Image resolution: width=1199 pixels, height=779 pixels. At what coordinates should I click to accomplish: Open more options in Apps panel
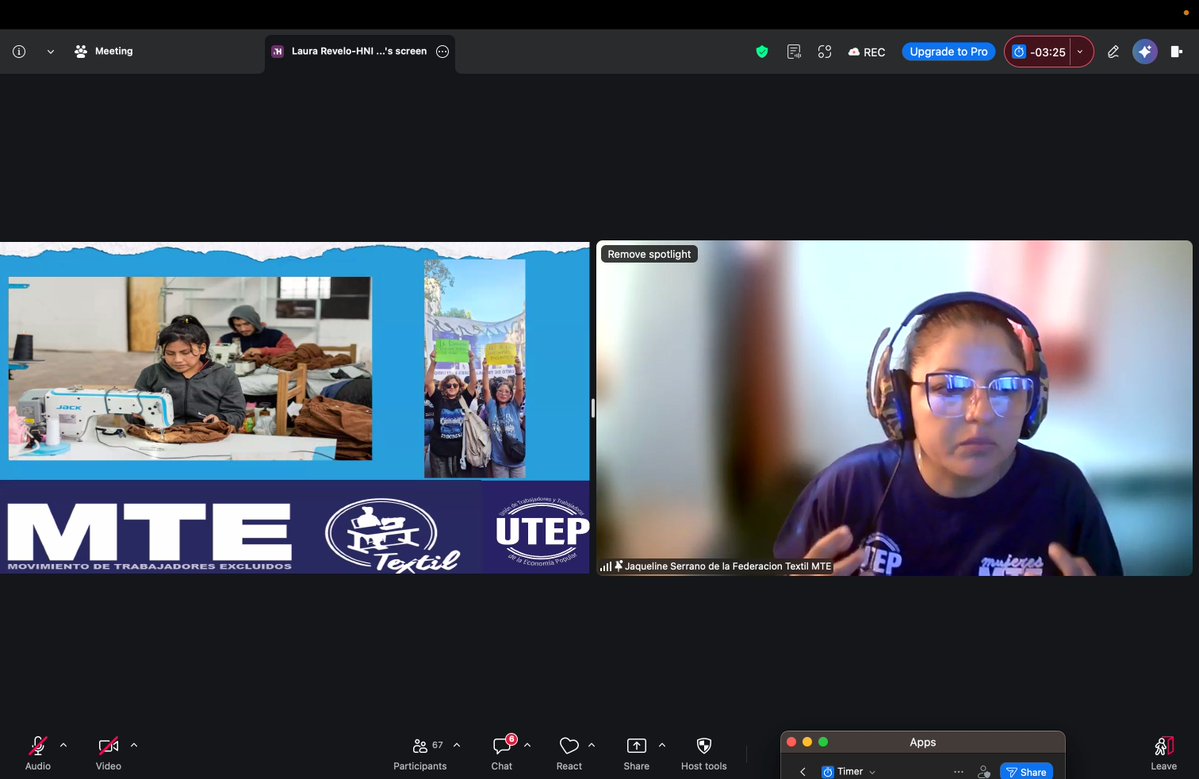tap(958, 771)
